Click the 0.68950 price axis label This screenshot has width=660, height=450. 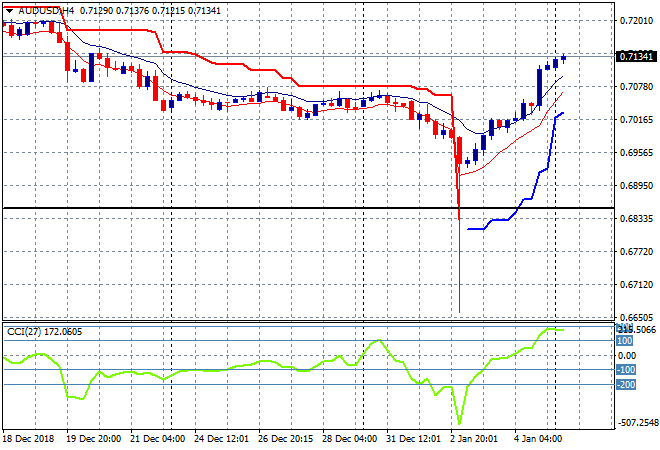[x=636, y=186]
